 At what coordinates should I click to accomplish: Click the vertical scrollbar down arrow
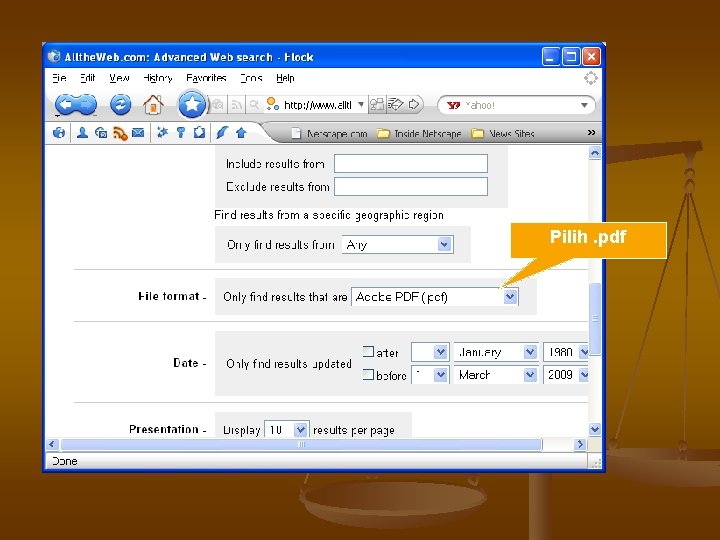point(595,429)
